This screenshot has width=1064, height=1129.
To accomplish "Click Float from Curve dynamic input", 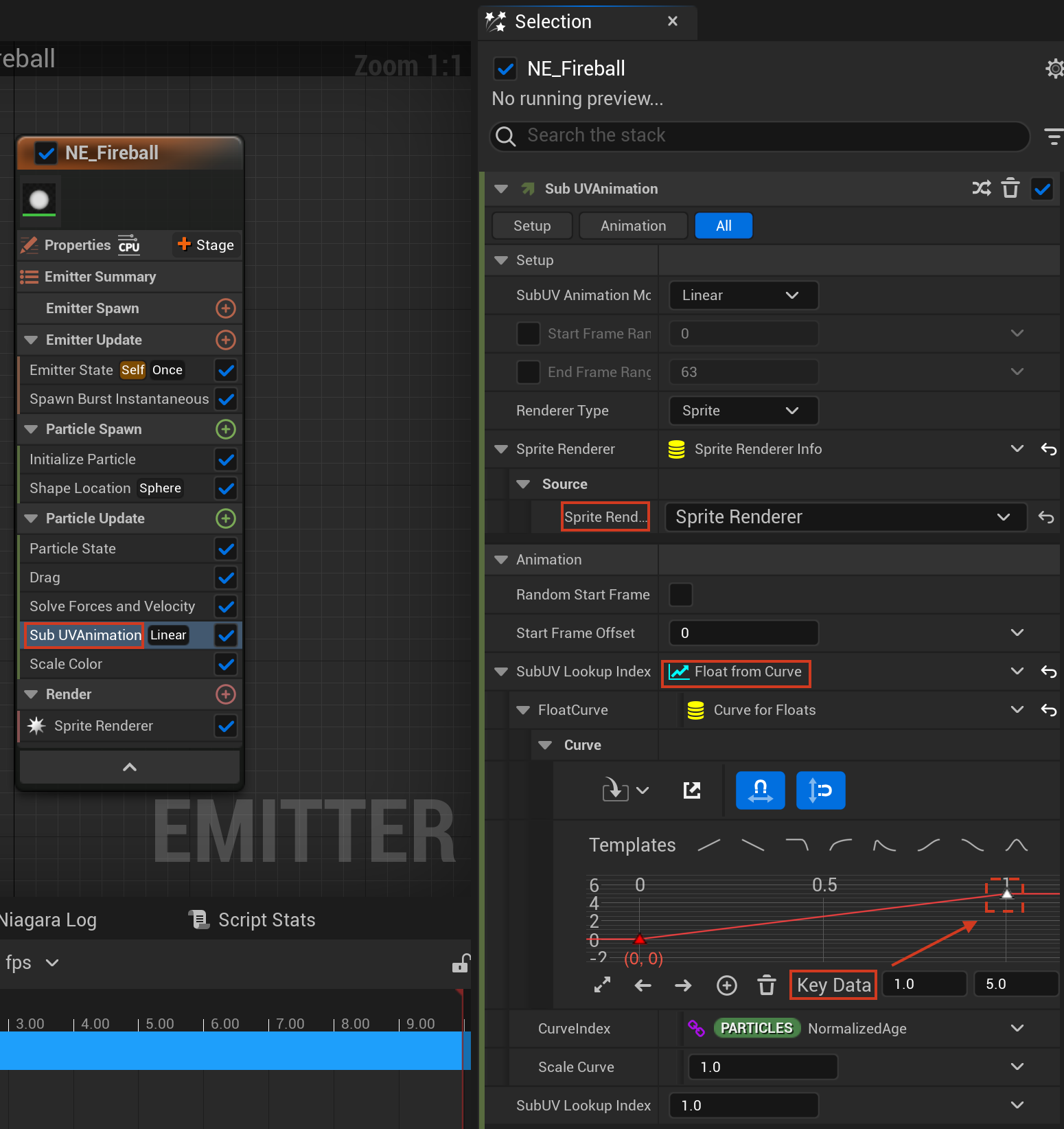I will click(x=736, y=672).
